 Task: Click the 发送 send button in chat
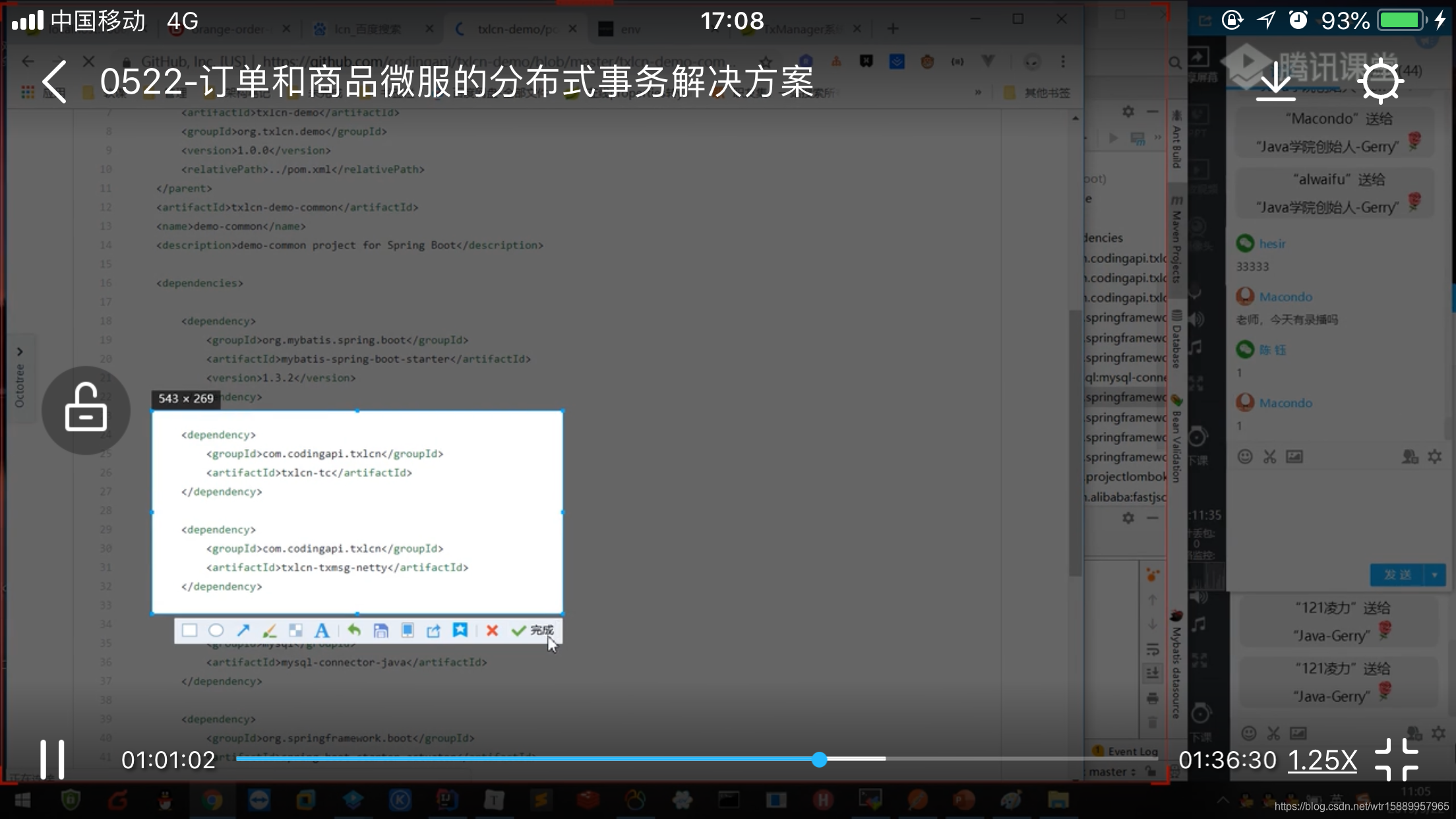[x=1397, y=575]
